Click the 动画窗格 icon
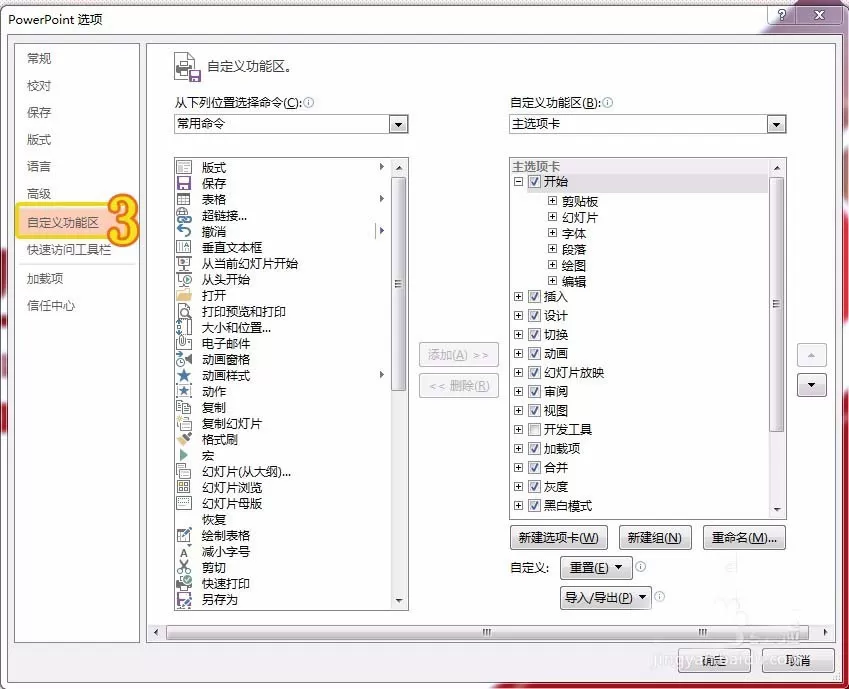The image size is (849, 689). click(184, 359)
